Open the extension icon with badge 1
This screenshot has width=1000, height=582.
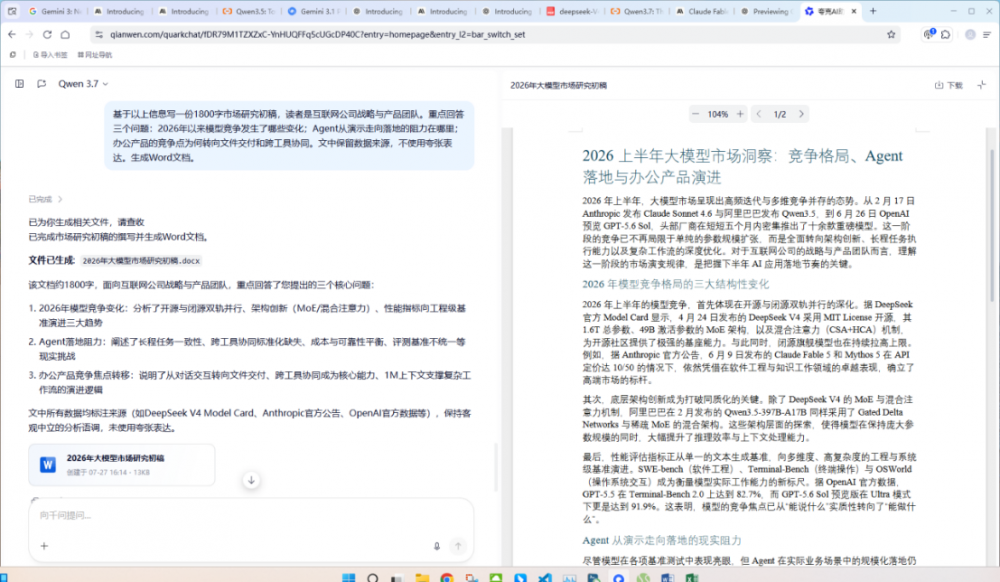[929, 34]
